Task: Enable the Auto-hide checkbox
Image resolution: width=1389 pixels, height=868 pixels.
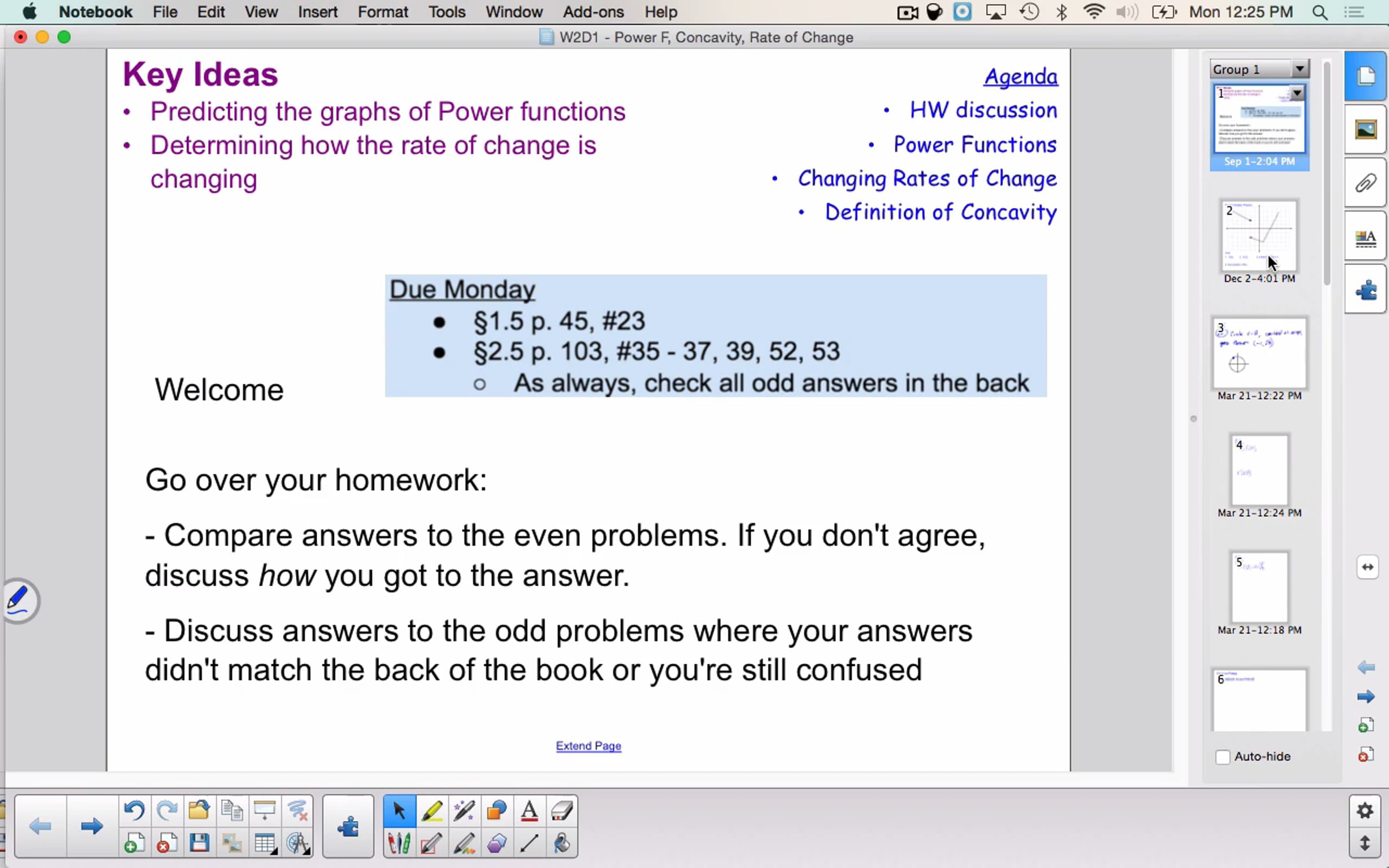Action: pyautogui.click(x=1222, y=757)
